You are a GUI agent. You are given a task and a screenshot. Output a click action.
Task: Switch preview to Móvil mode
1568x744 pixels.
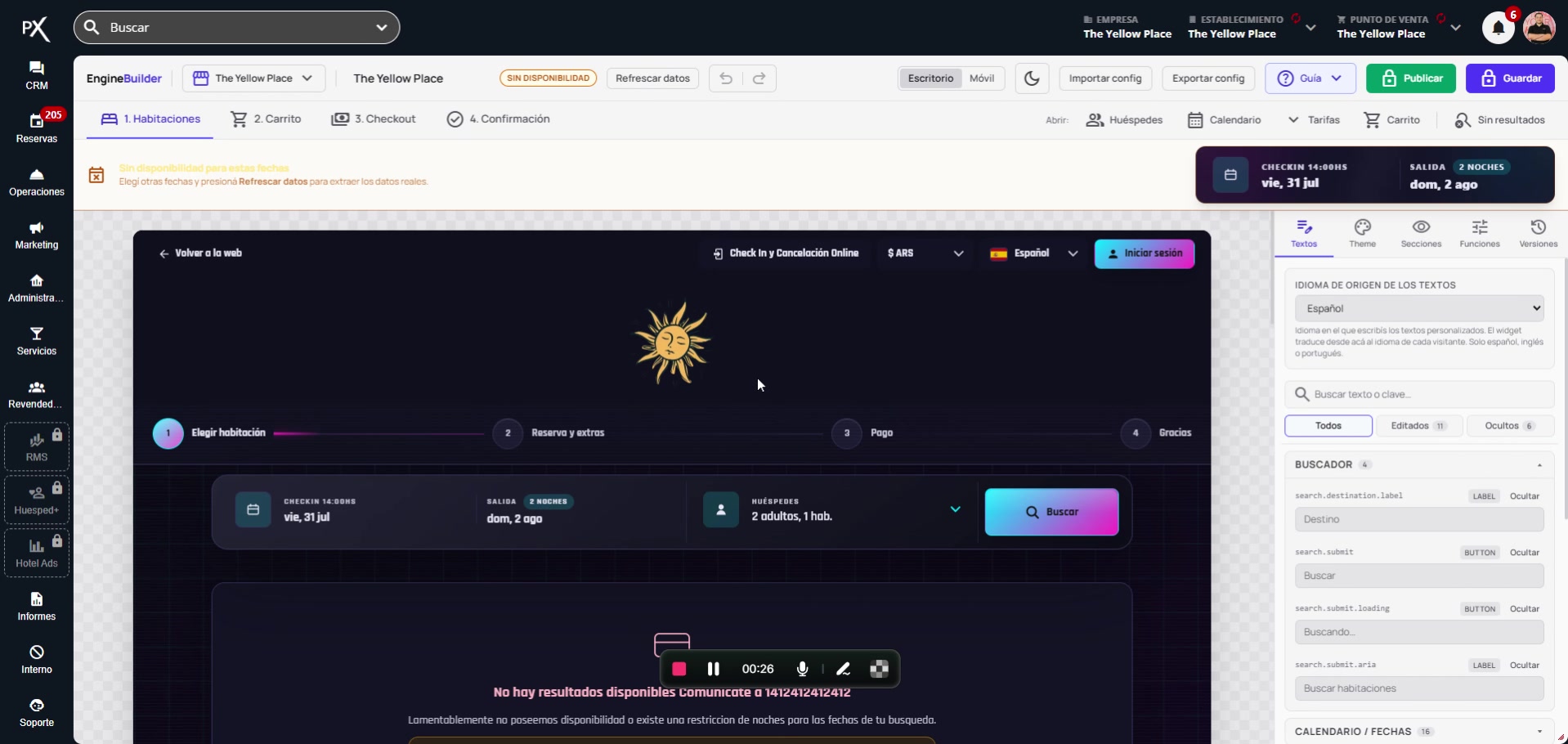(982, 78)
